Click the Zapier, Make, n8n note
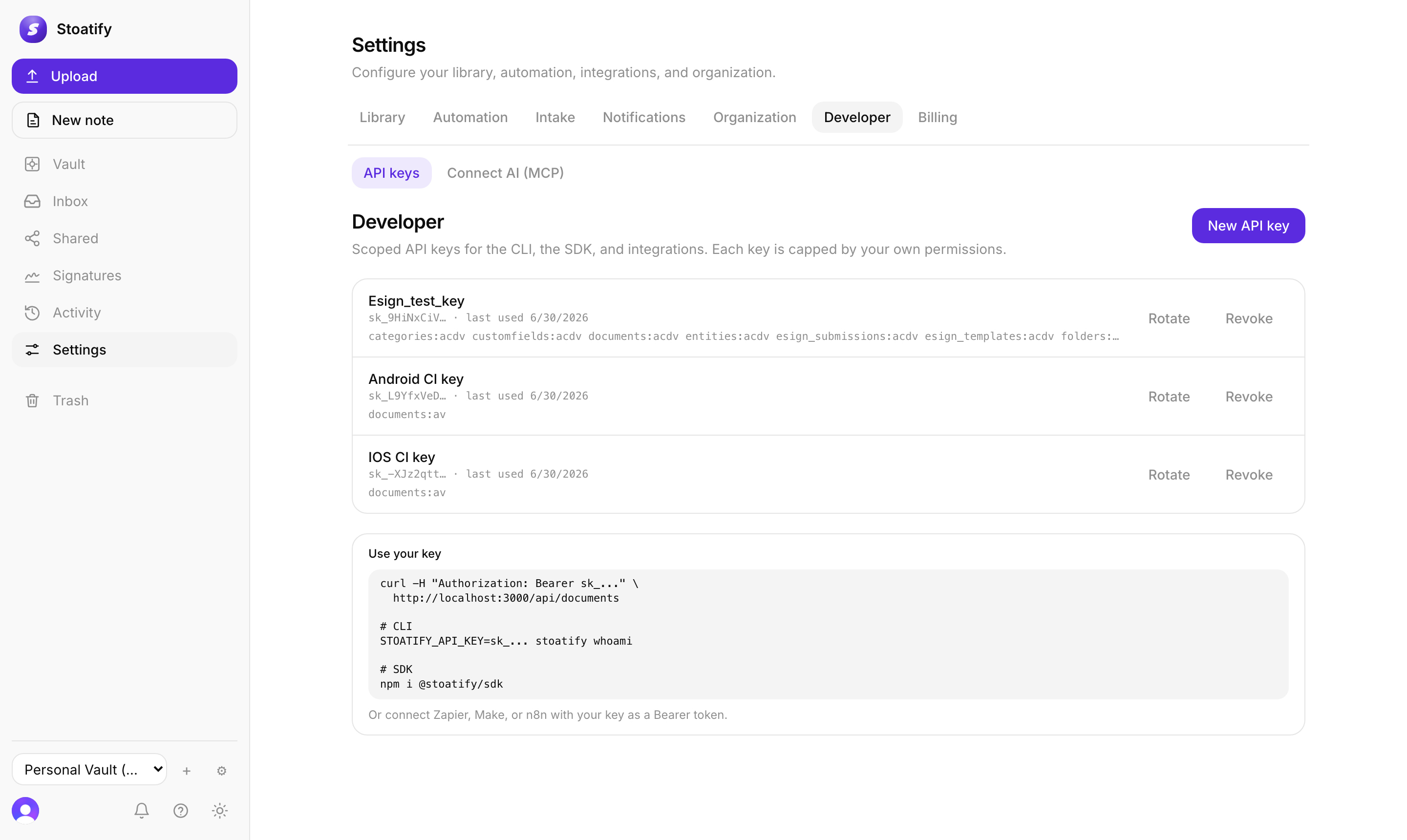1407x840 pixels. pos(548,715)
